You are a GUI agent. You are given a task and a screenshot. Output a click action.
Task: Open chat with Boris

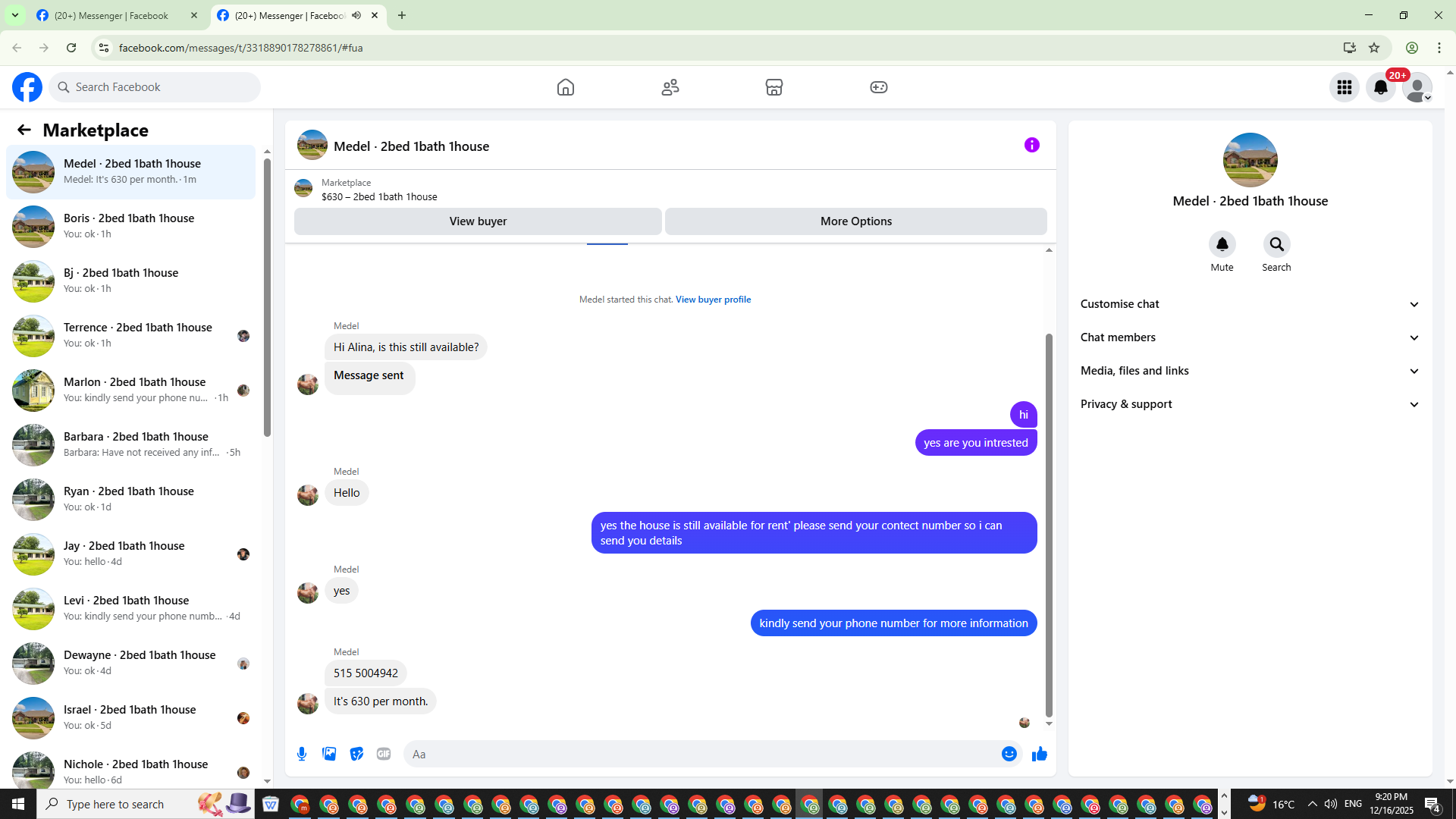(x=131, y=227)
